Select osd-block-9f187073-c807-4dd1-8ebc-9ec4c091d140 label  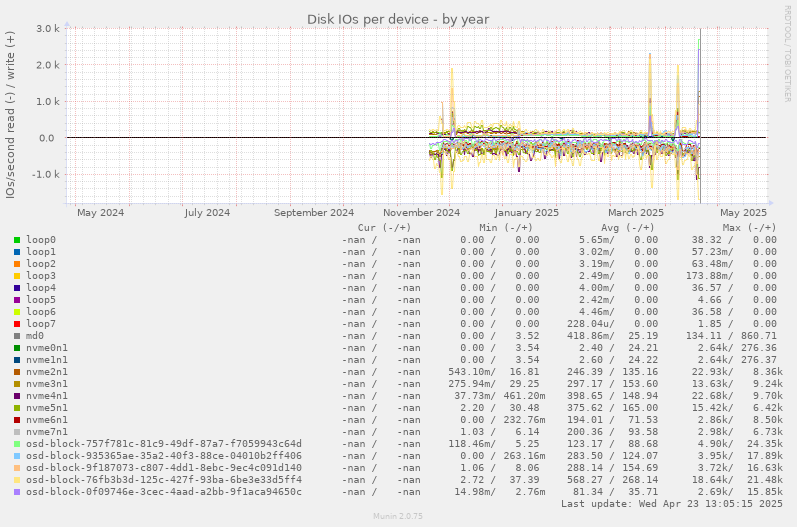[x=164, y=468]
